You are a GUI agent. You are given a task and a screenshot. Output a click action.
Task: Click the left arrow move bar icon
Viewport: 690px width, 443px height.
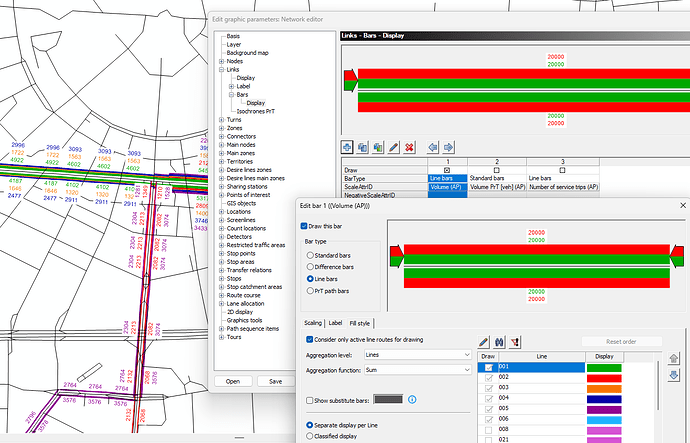pyautogui.click(x=433, y=147)
